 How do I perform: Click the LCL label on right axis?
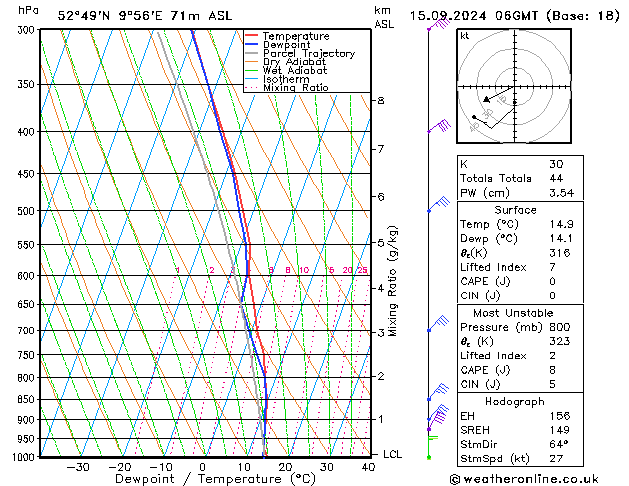pyautogui.click(x=392, y=454)
